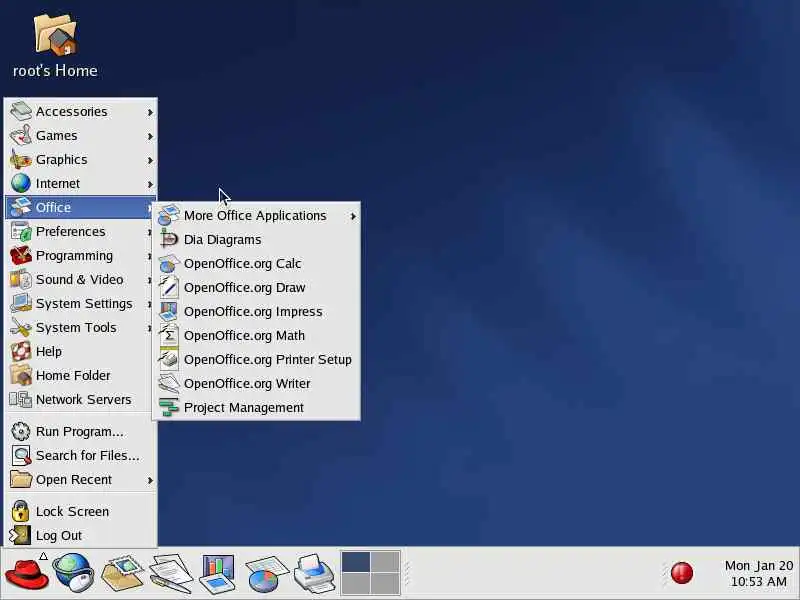Launch OpenOffice.org Calc
The height and width of the screenshot is (600, 800).
pos(257,263)
